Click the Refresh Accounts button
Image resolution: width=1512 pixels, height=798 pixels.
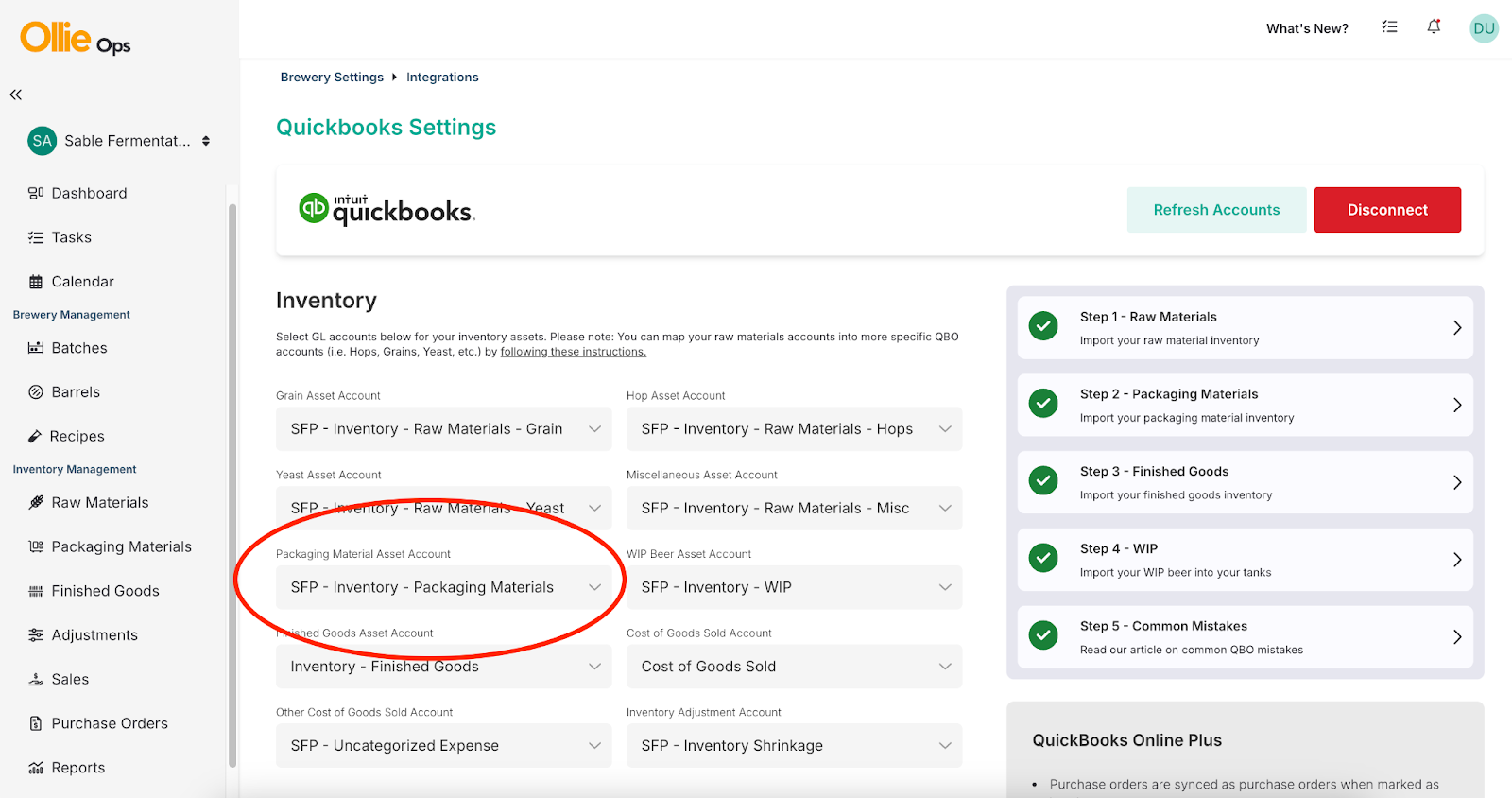pos(1216,210)
